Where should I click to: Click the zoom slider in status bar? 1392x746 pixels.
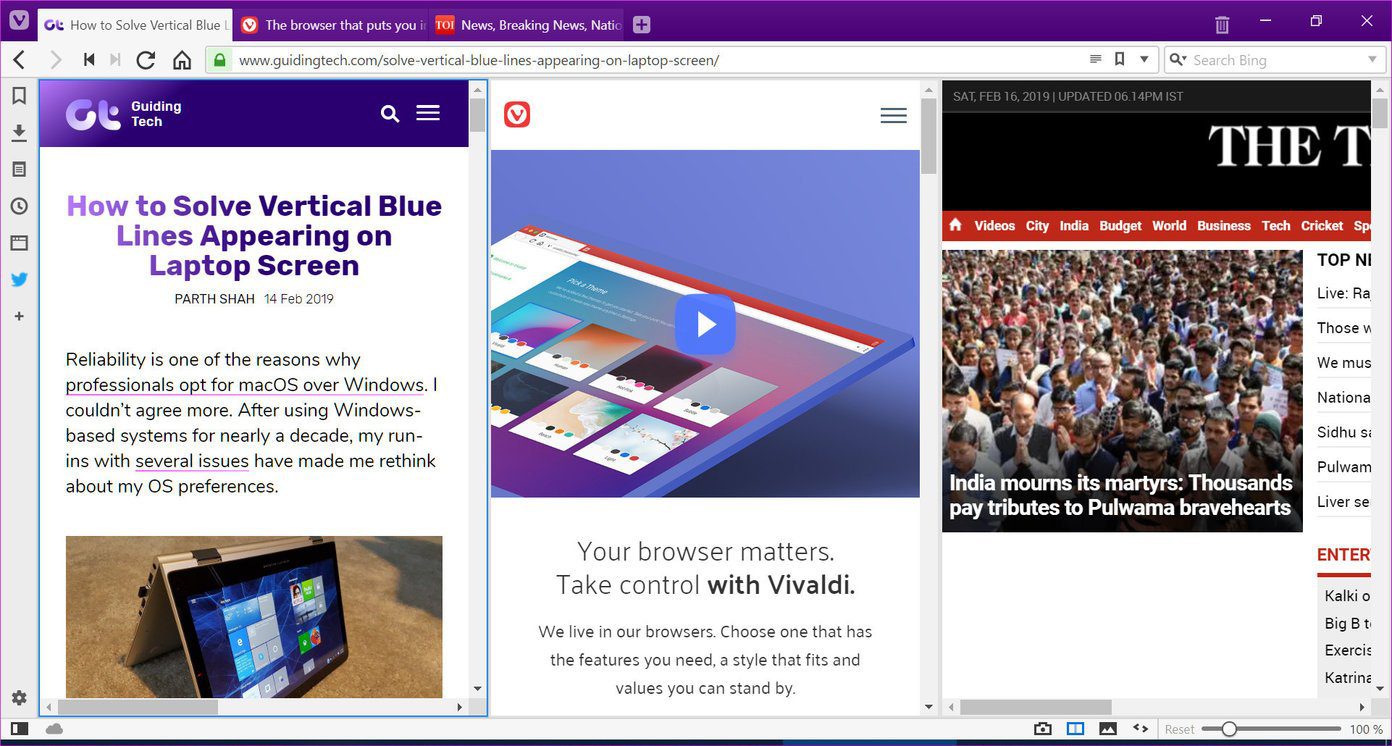coord(1271,729)
